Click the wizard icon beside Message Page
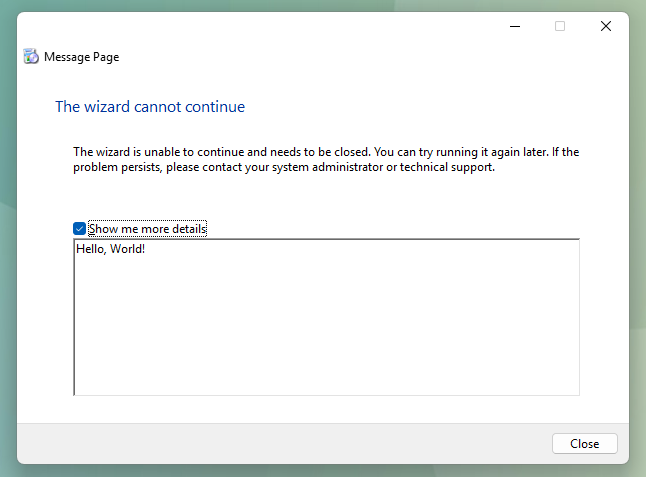The height and width of the screenshot is (477, 646). click(31, 57)
